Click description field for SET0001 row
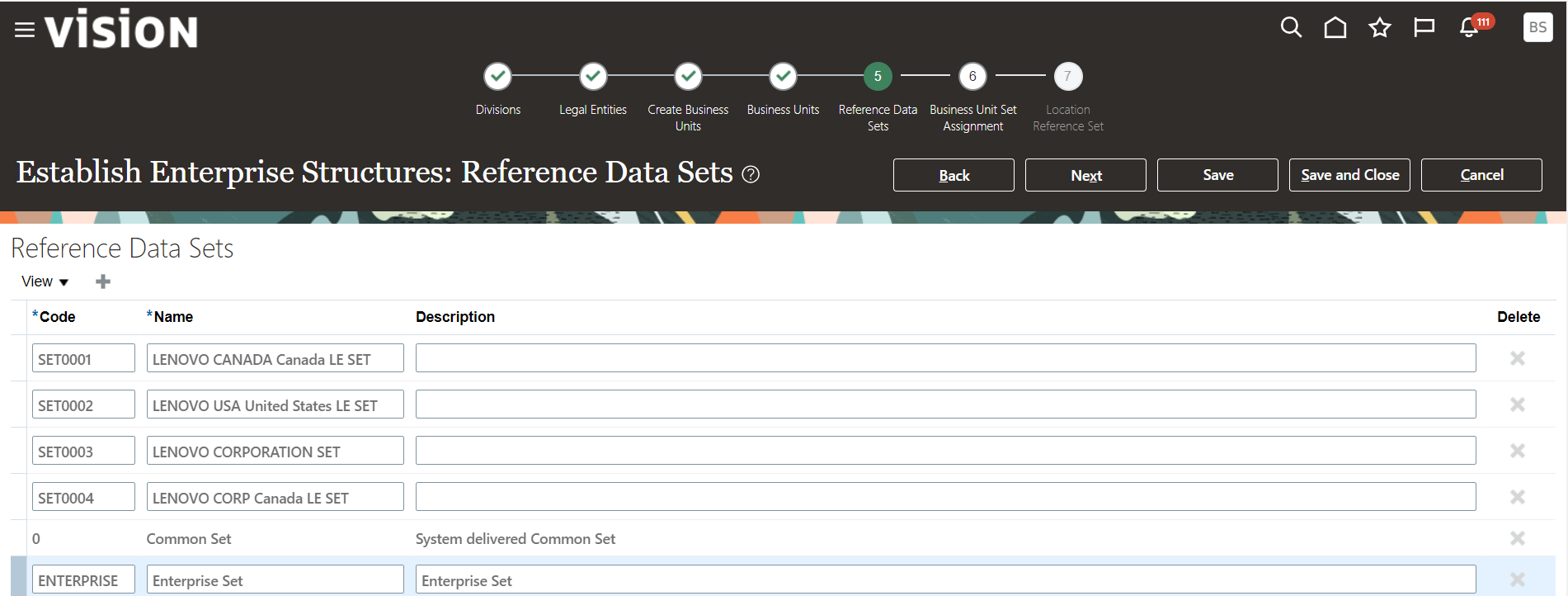Viewport: 1568px width, 596px height. pos(946,358)
